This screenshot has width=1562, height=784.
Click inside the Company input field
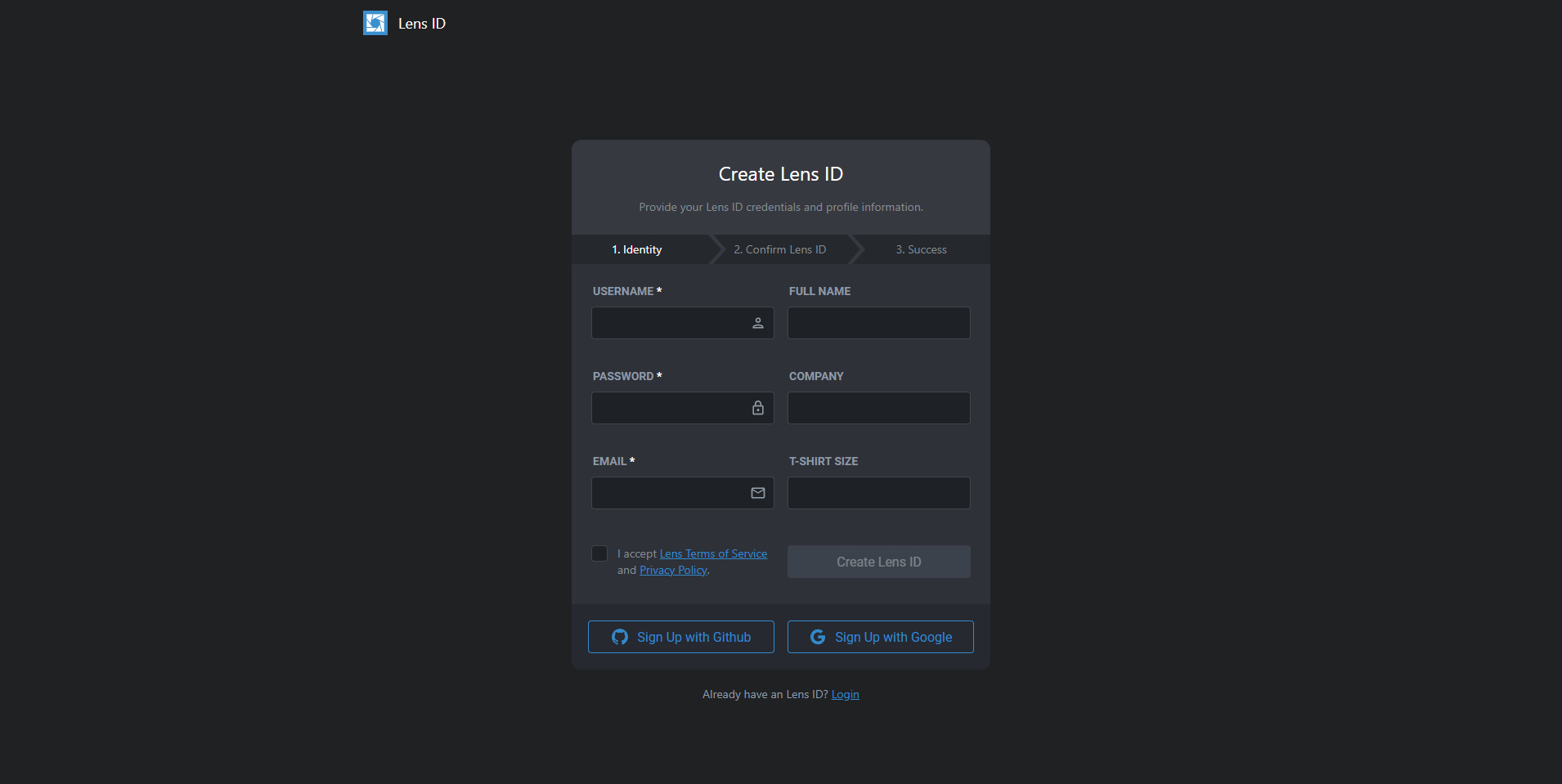click(x=878, y=408)
